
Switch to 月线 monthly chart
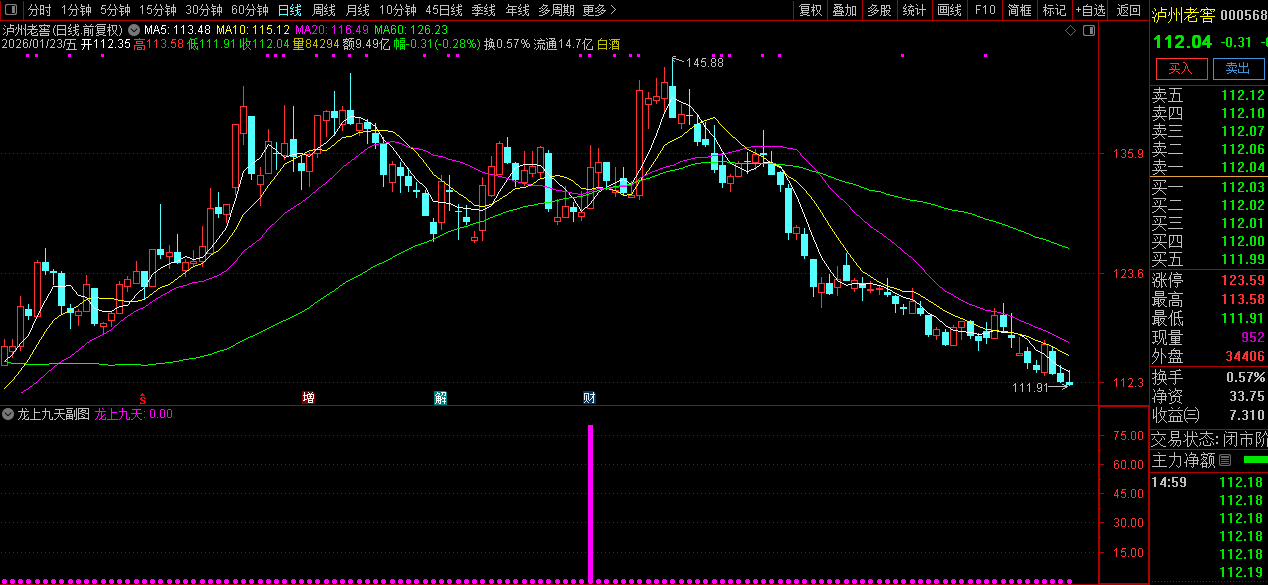point(358,10)
